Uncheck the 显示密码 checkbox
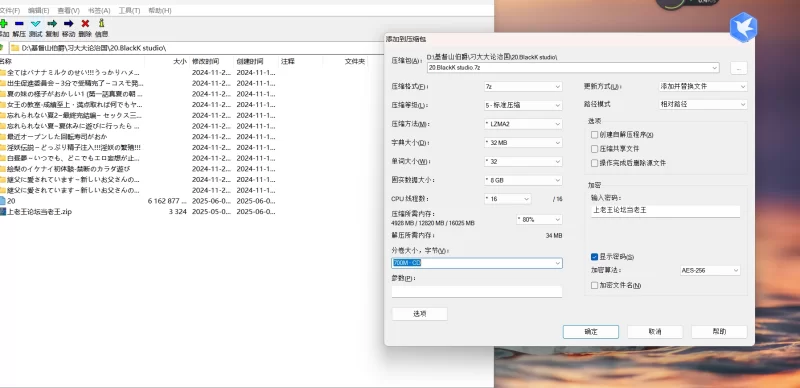This screenshot has width=800, height=388. tap(594, 257)
